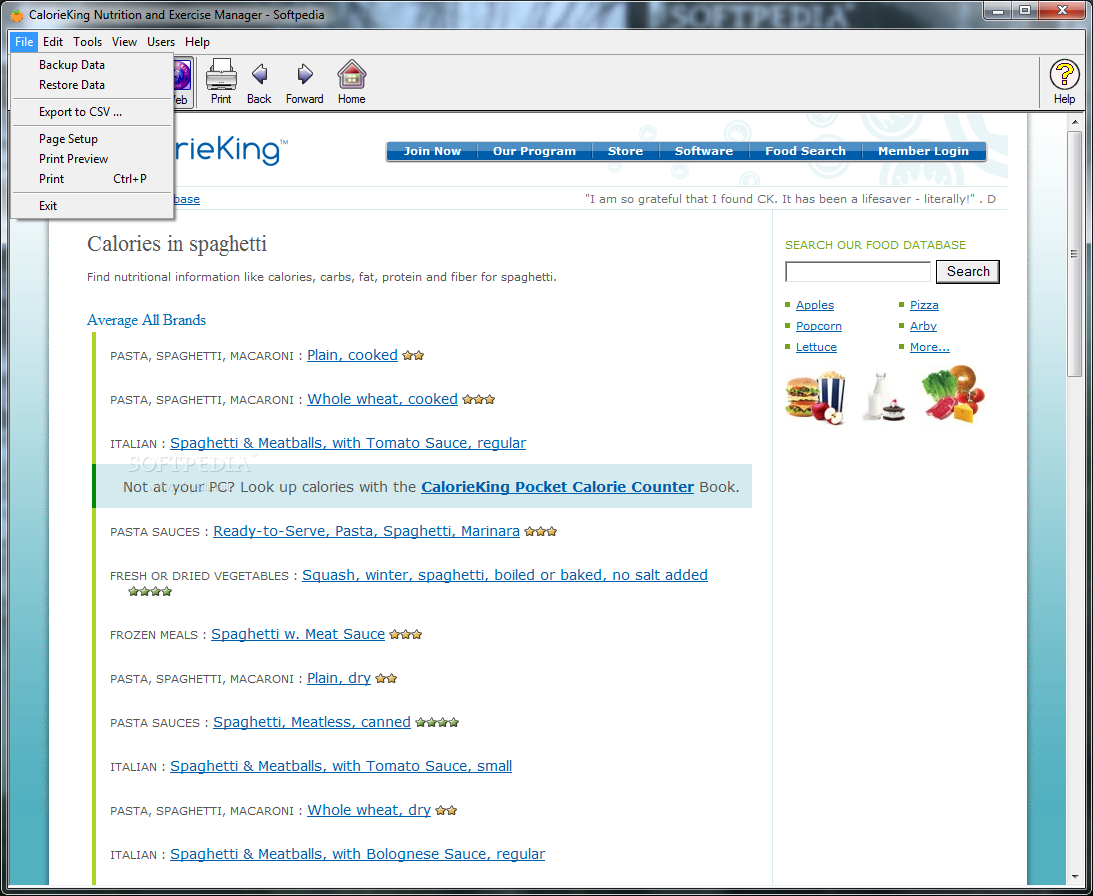Click the hamburger and popcorn food image

click(x=816, y=397)
